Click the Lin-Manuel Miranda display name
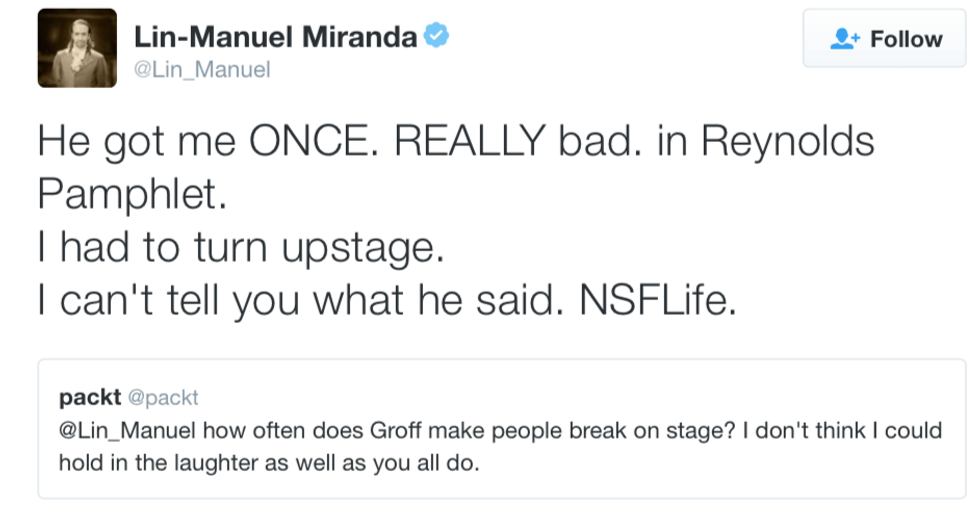Image resolution: width=980 pixels, height=512 pixels. tap(276, 38)
